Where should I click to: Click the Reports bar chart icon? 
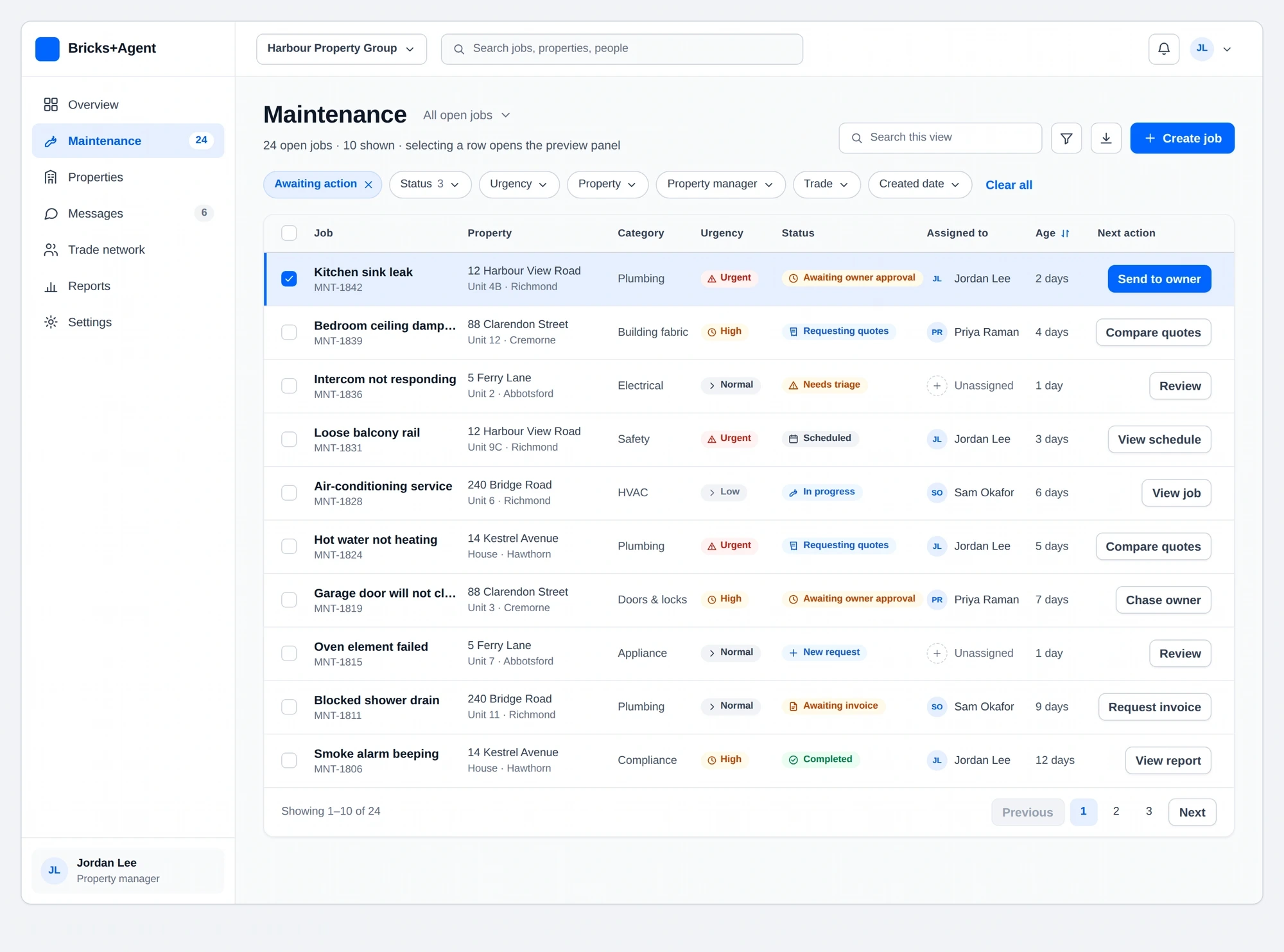51,286
